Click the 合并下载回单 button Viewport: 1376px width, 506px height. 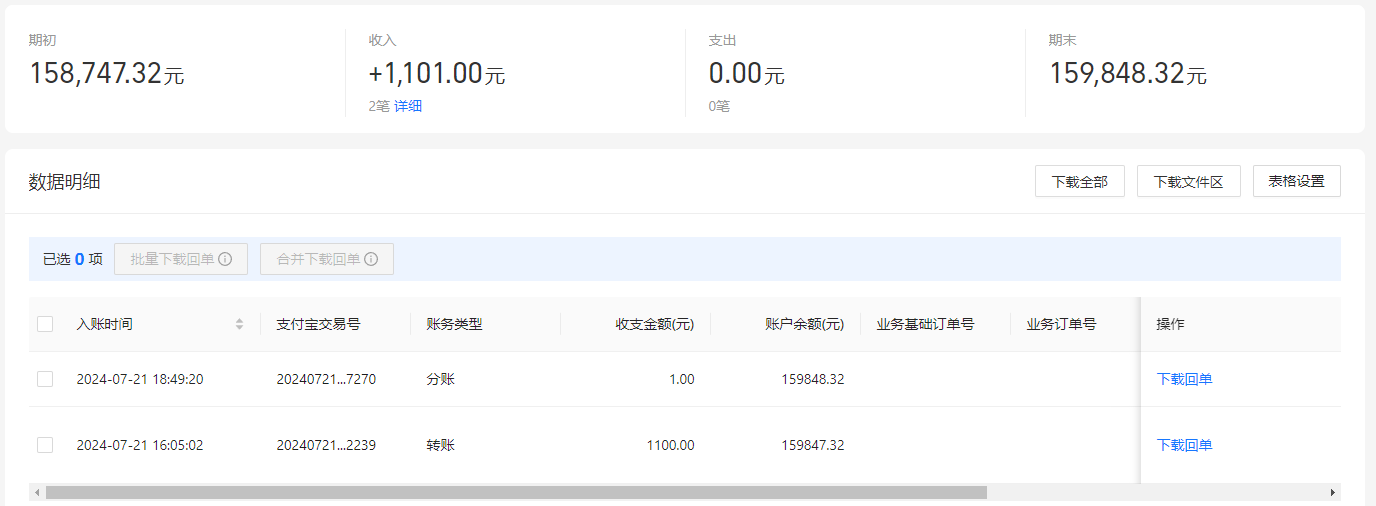coord(327,259)
